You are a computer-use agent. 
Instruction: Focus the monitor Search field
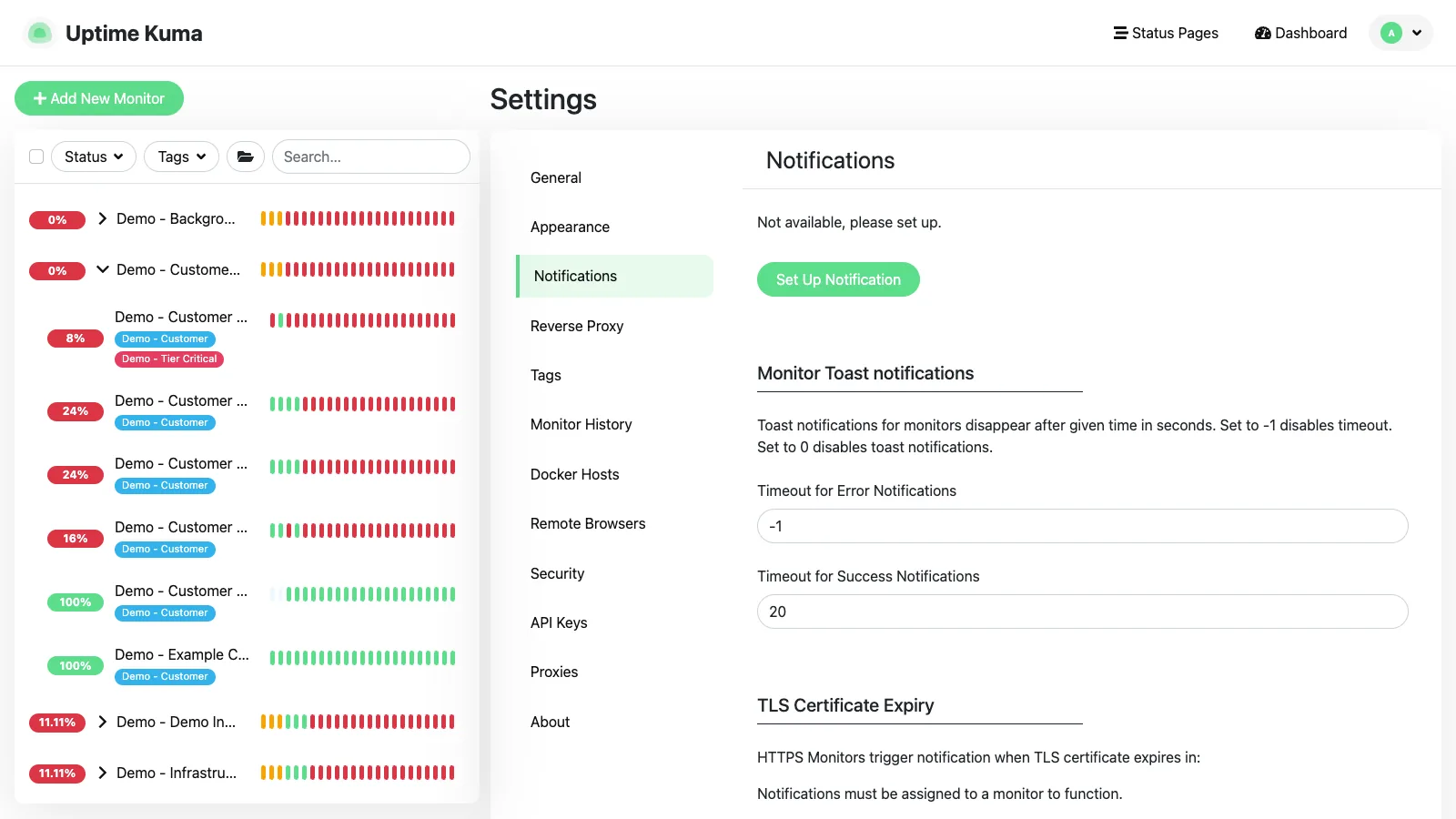pos(371,157)
